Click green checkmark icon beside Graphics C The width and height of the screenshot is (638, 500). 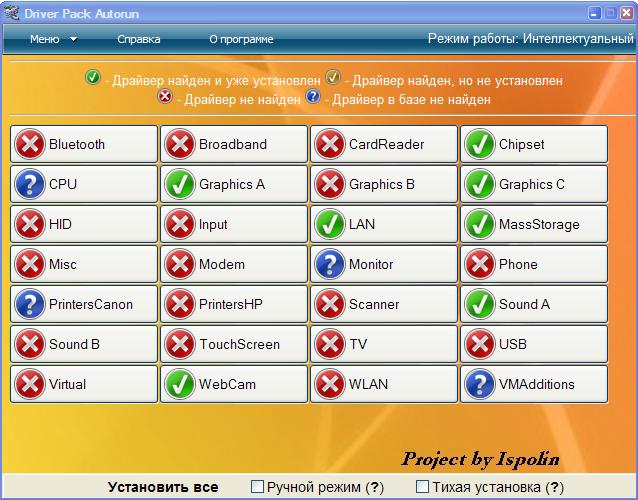click(x=480, y=184)
